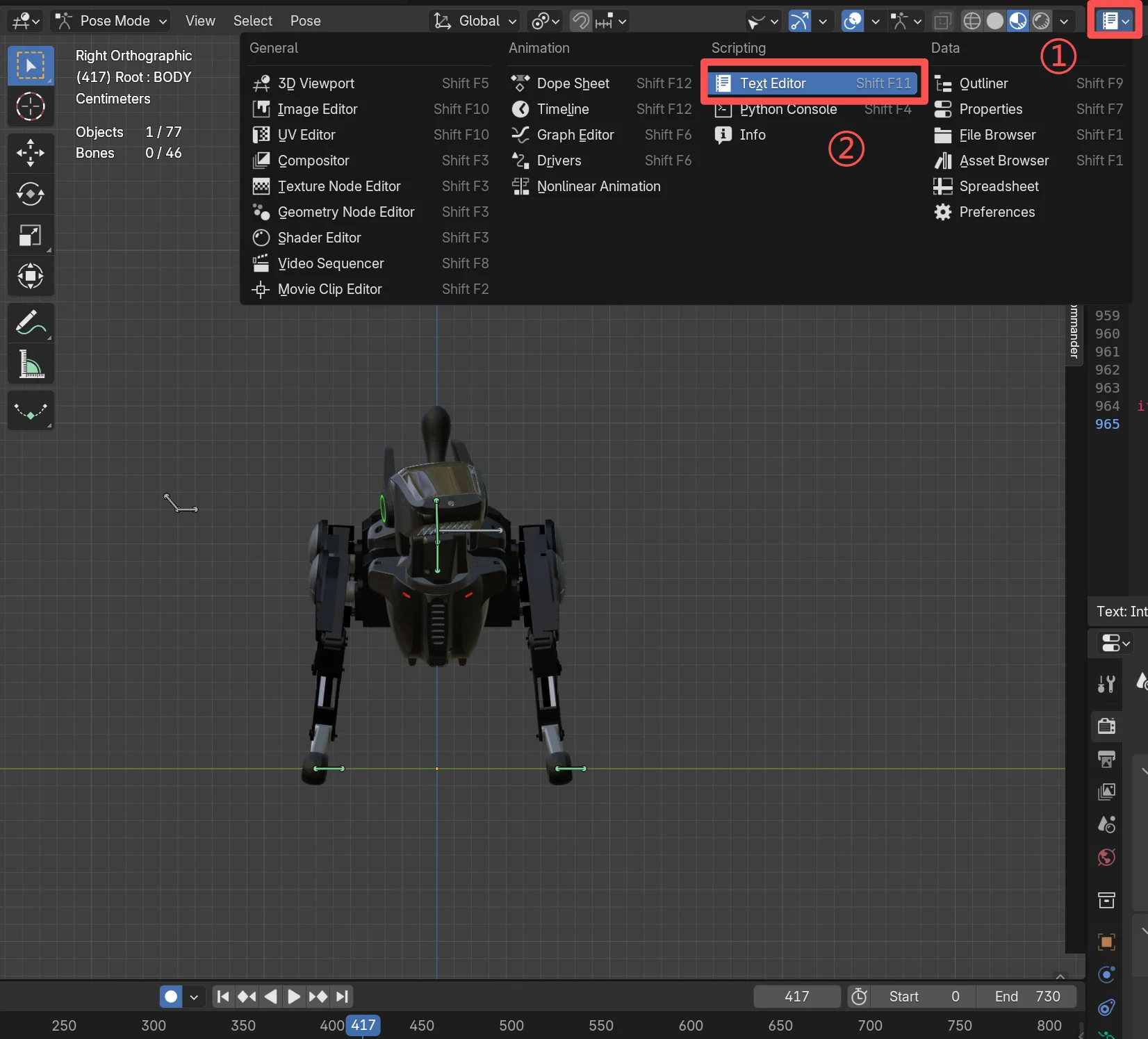Open the Tool tab in Properties
Image resolution: width=1148 pixels, height=1039 pixels.
pyautogui.click(x=1106, y=684)
